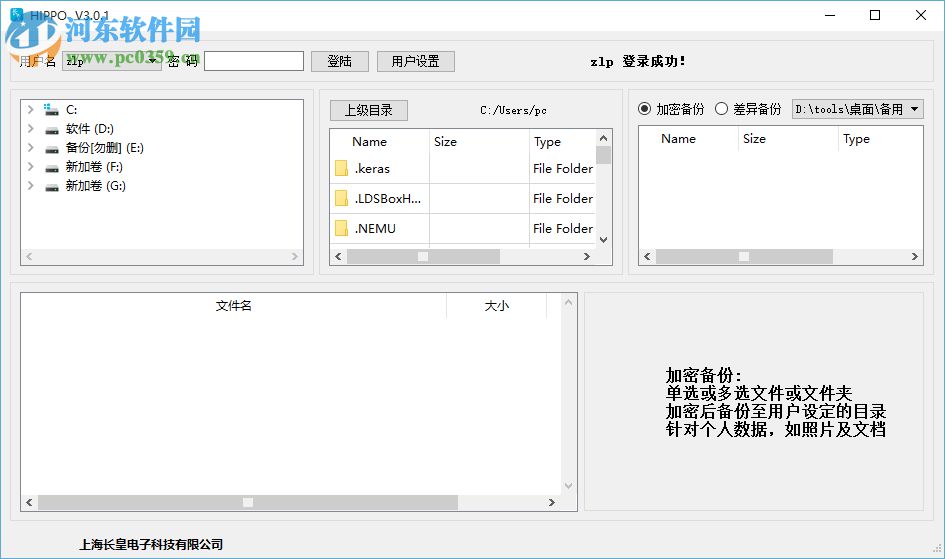The height and width of the screenshot is (559, 945).
Task: Expand the 新加卷 (F:) tree node
Action: point(30,167)
